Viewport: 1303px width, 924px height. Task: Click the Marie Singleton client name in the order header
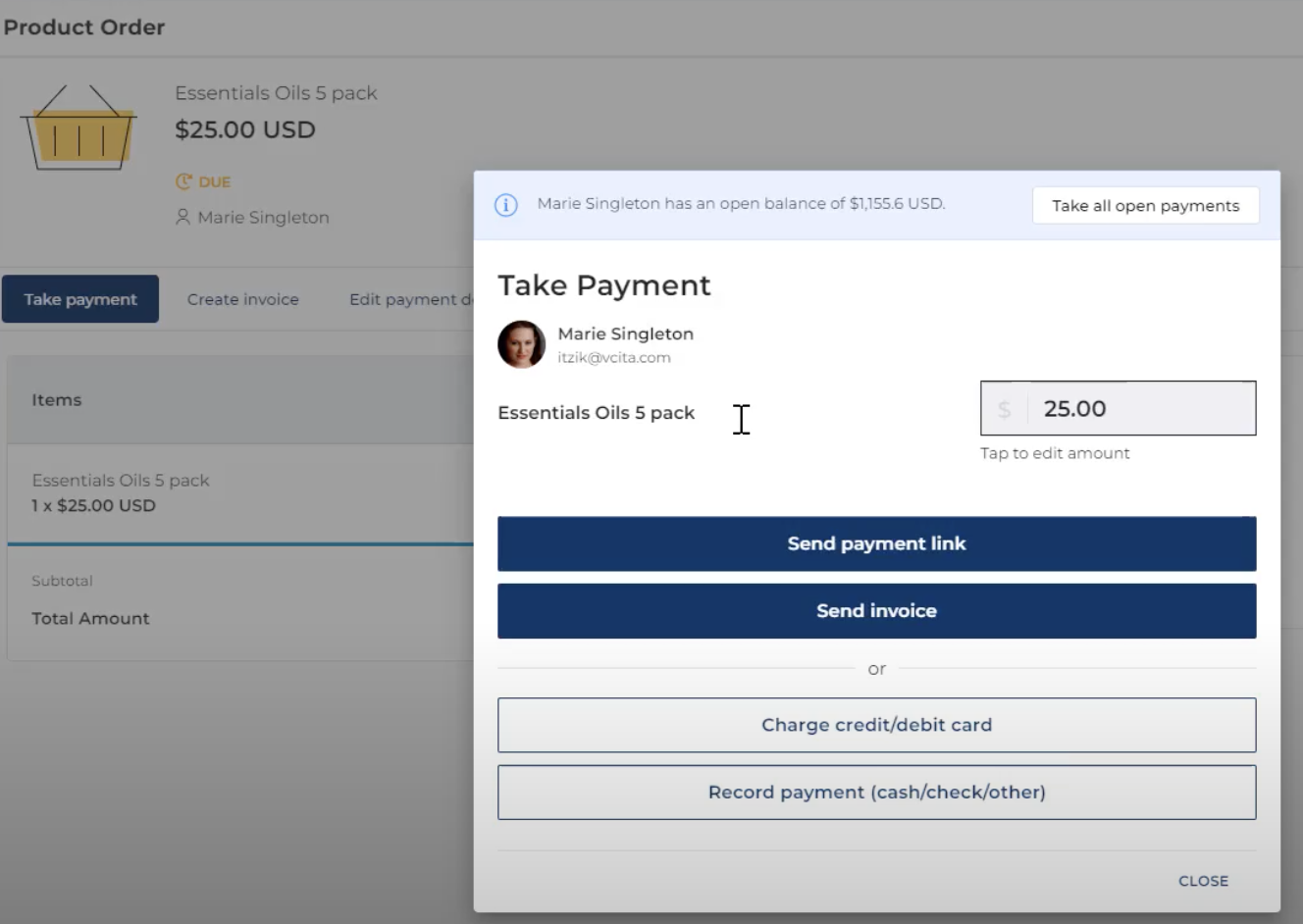tap(263, 218)
